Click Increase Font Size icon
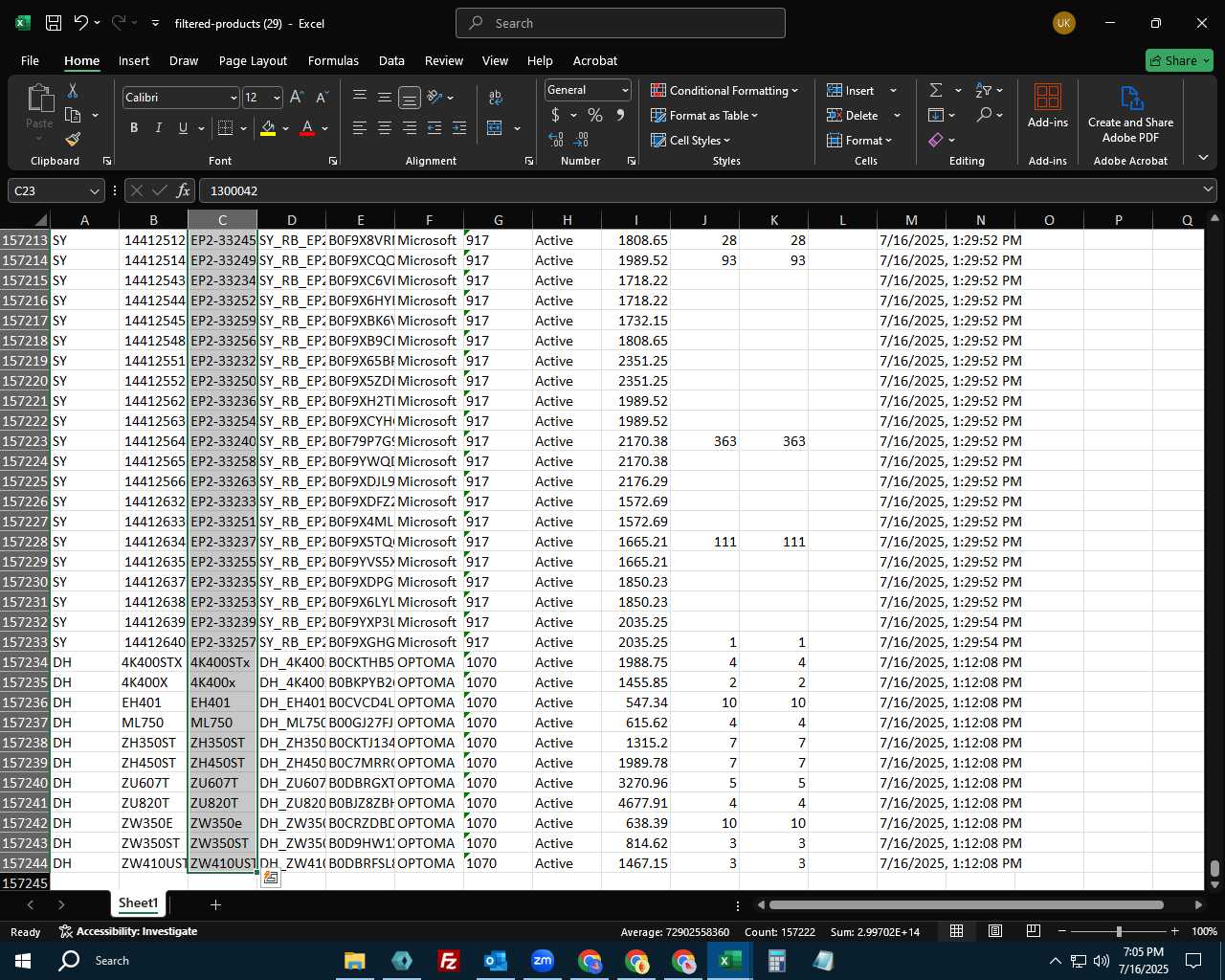 [x=297, y=98]
